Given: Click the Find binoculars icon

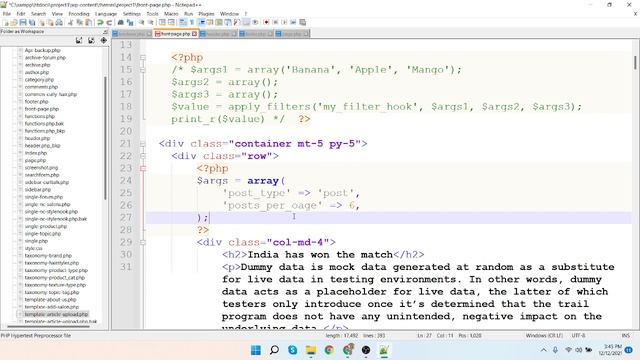Looking at the screenshot, I should click(121, 22).
